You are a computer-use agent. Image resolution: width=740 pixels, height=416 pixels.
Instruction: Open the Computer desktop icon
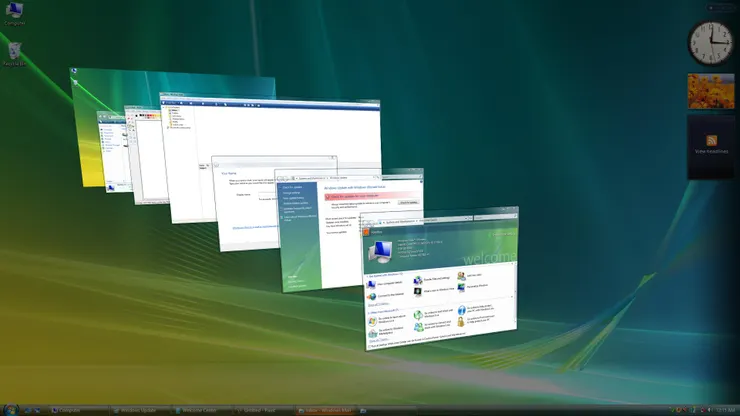(14, 13)
